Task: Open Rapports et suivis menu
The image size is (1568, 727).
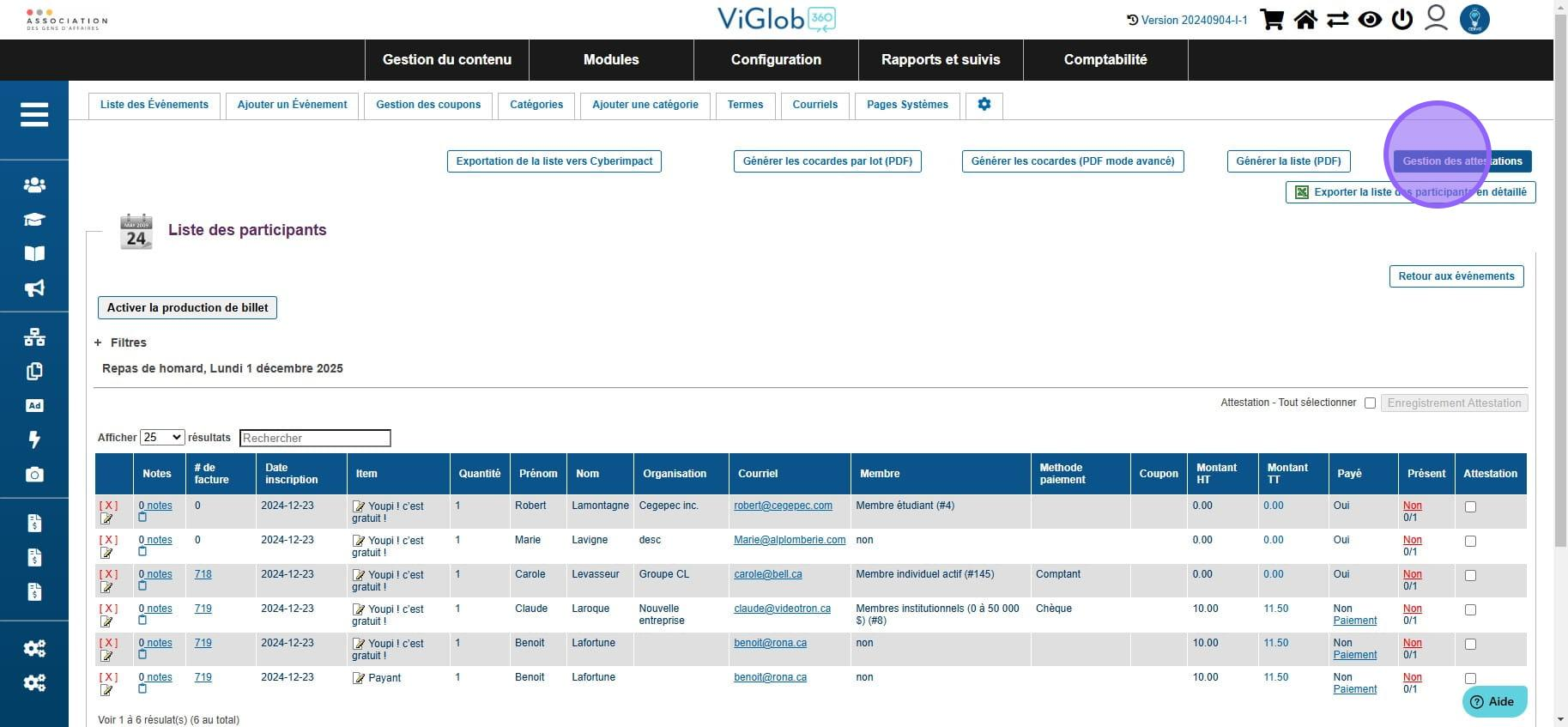Action: click(941, 60)
